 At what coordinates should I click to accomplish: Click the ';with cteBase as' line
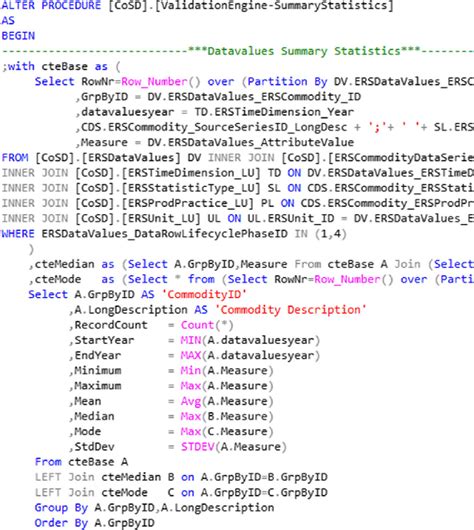pos(61,66)
